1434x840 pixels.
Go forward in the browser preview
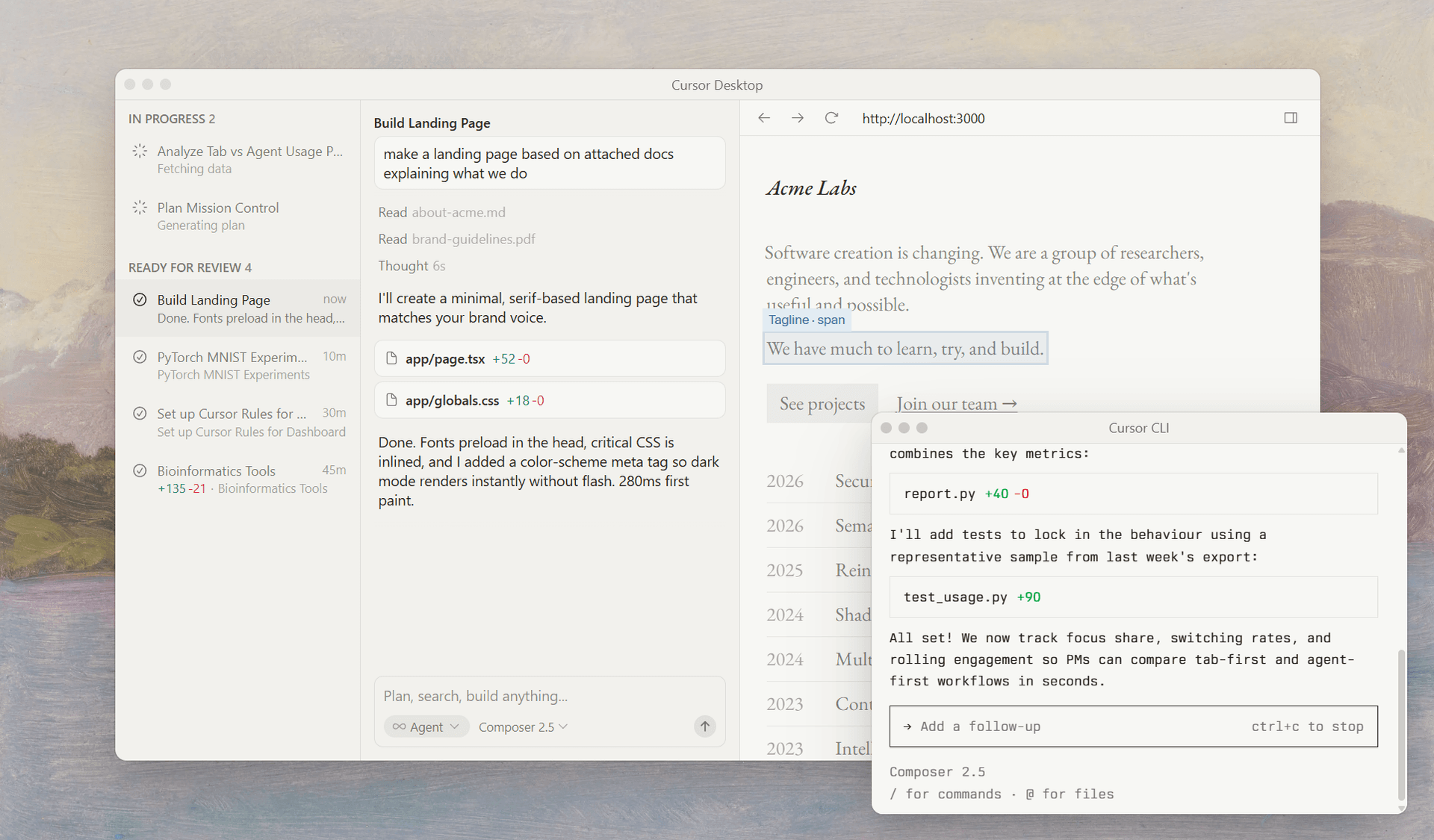pyautogui.click(x=798, y=118)
